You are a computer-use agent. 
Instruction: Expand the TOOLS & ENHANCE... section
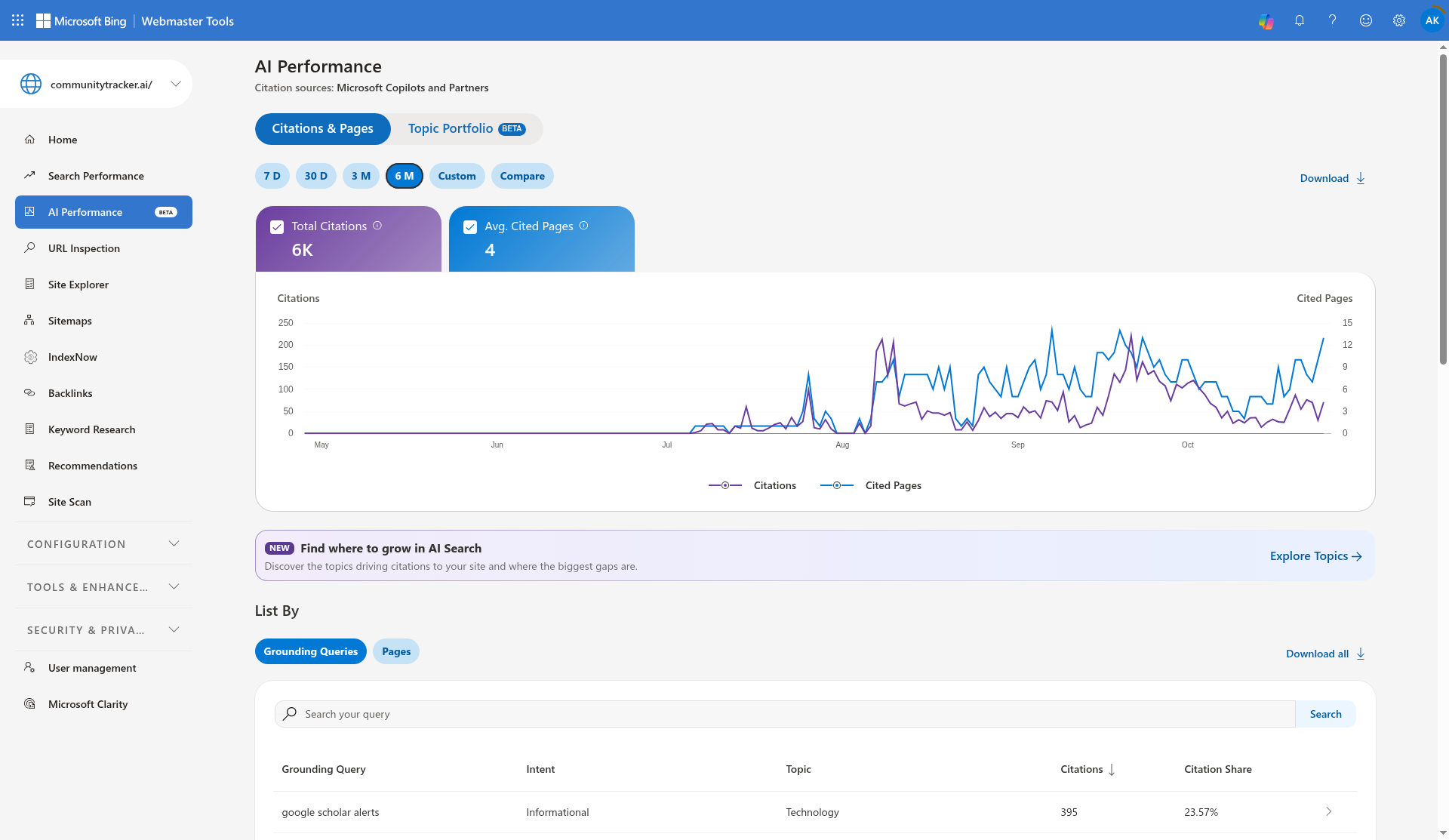(104, 587)
